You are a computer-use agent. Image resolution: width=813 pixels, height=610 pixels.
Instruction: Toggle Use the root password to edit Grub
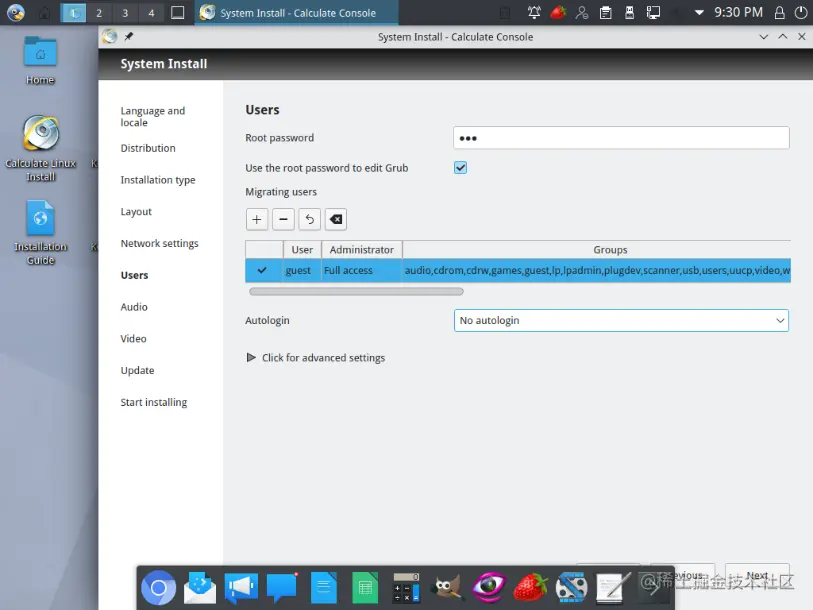pos(460,168)
